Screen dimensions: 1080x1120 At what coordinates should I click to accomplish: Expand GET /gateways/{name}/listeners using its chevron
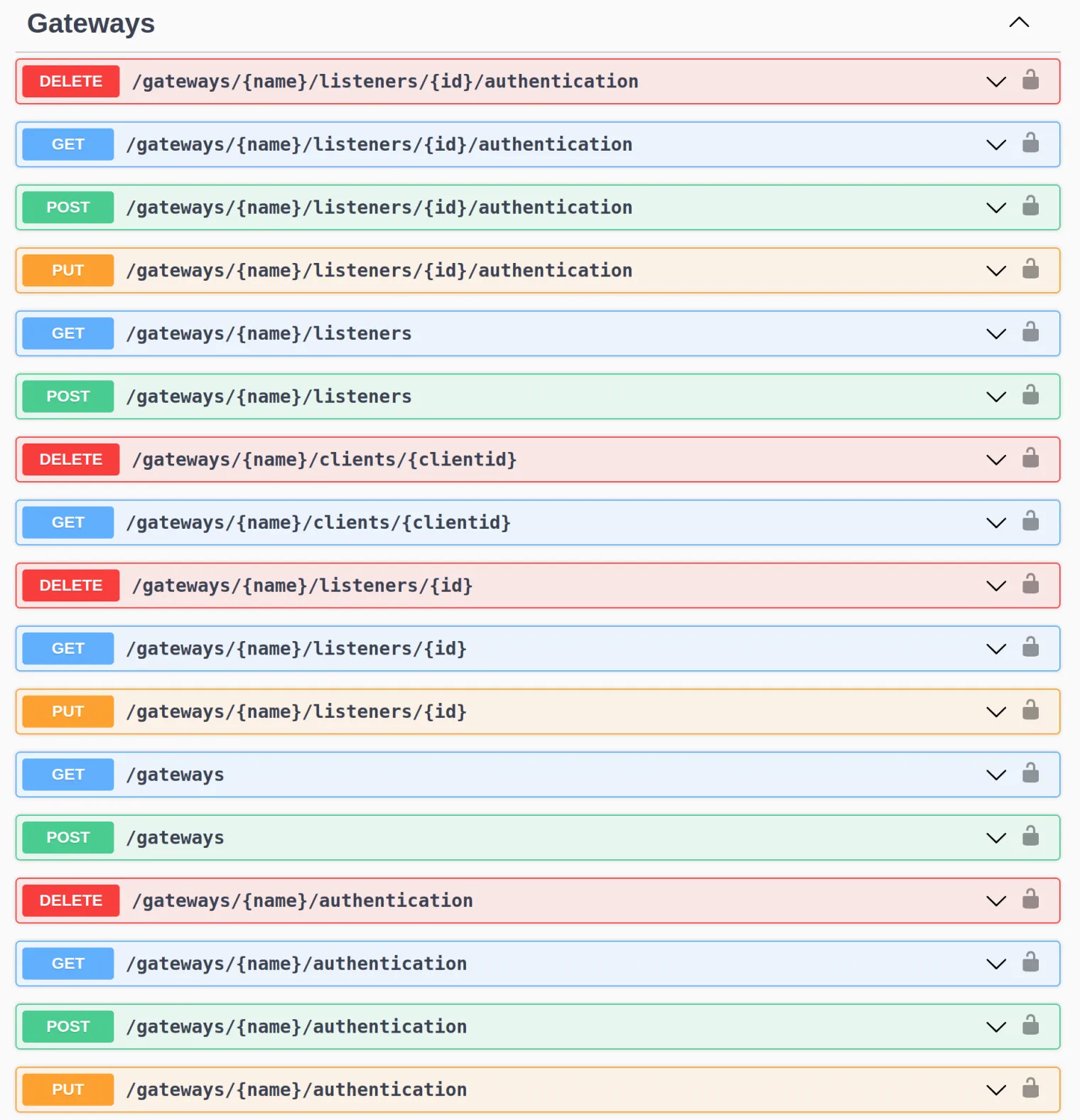pos(996,334)
